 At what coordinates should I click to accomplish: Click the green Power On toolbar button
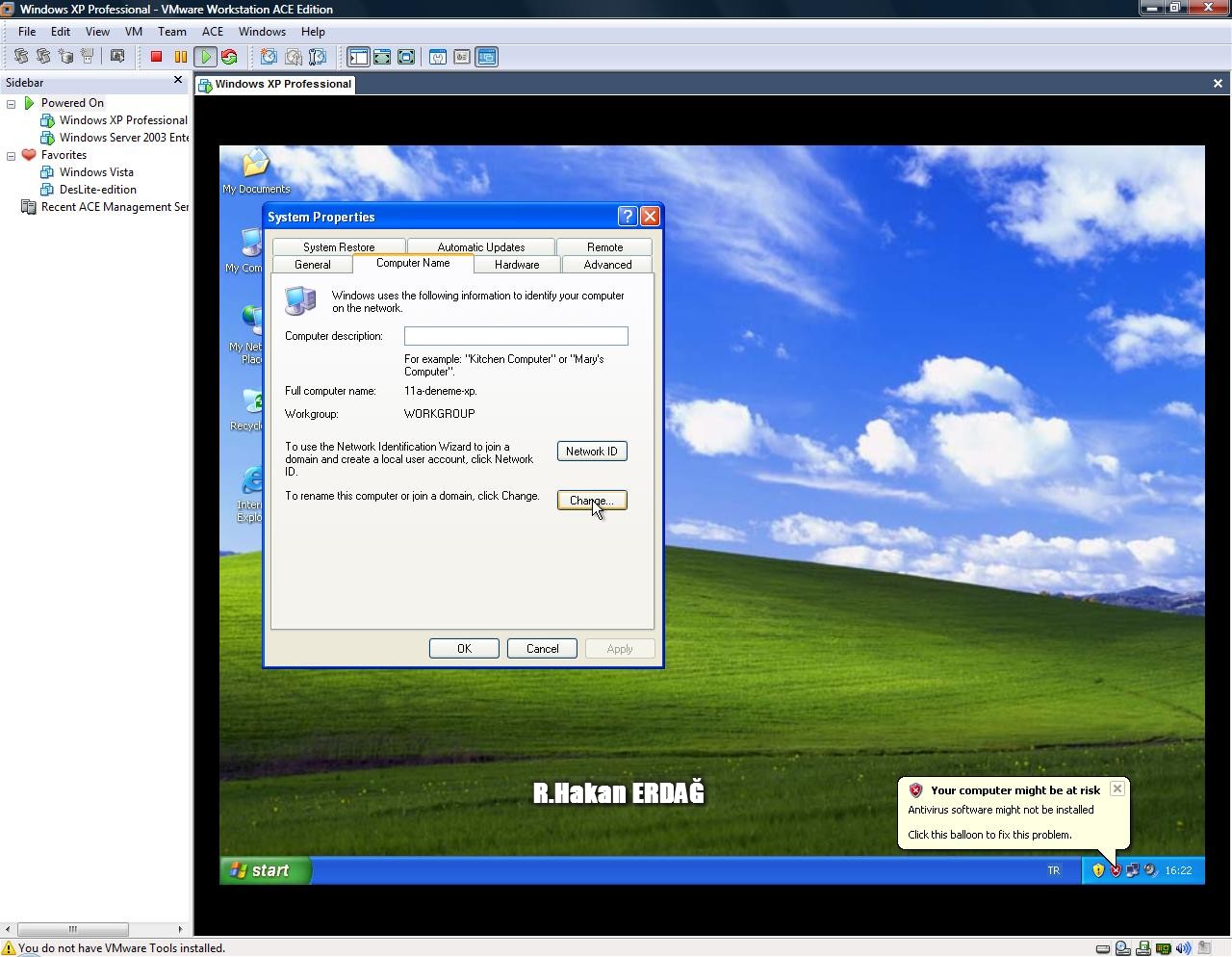point(205,57)
